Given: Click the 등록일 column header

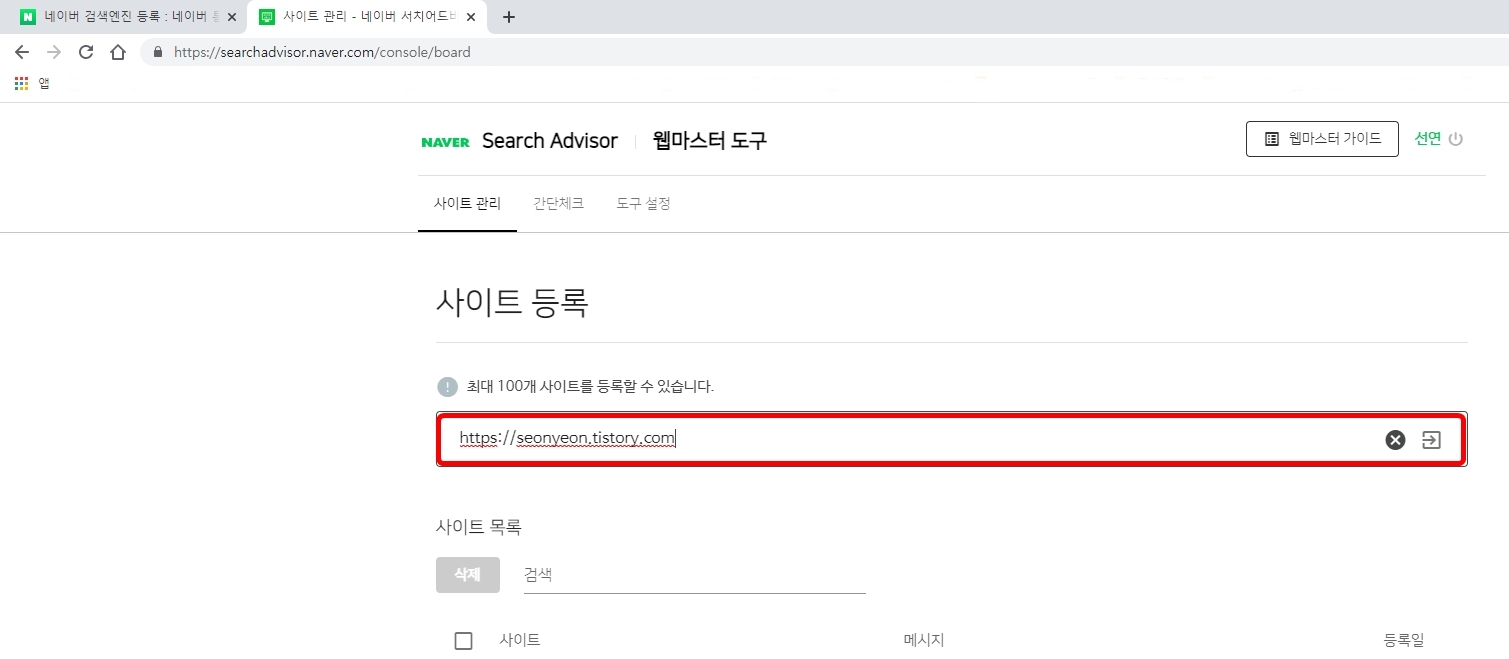Looking at the screenshot, I should pos(1404,640).
